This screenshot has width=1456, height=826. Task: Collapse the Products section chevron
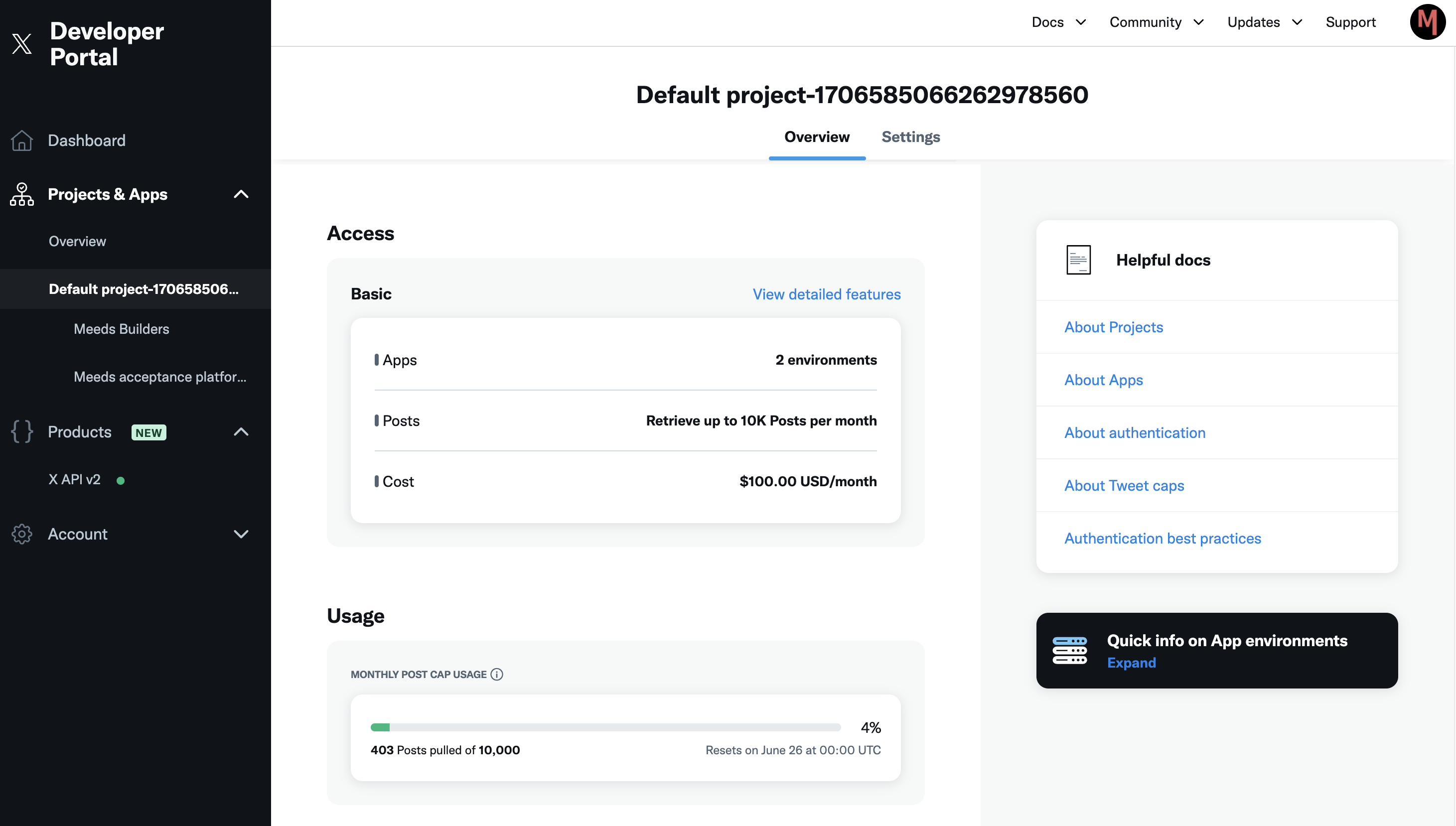click(x=241, y=432)
